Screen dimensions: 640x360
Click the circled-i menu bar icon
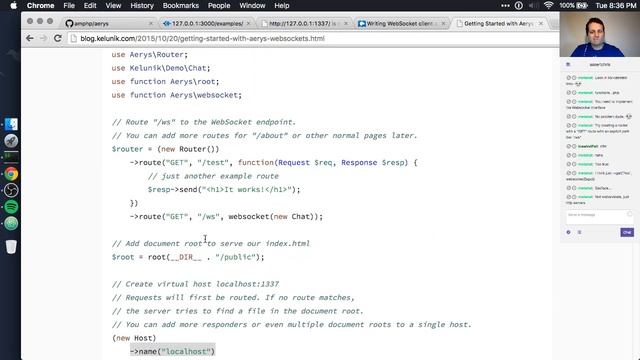pos(518,6)
